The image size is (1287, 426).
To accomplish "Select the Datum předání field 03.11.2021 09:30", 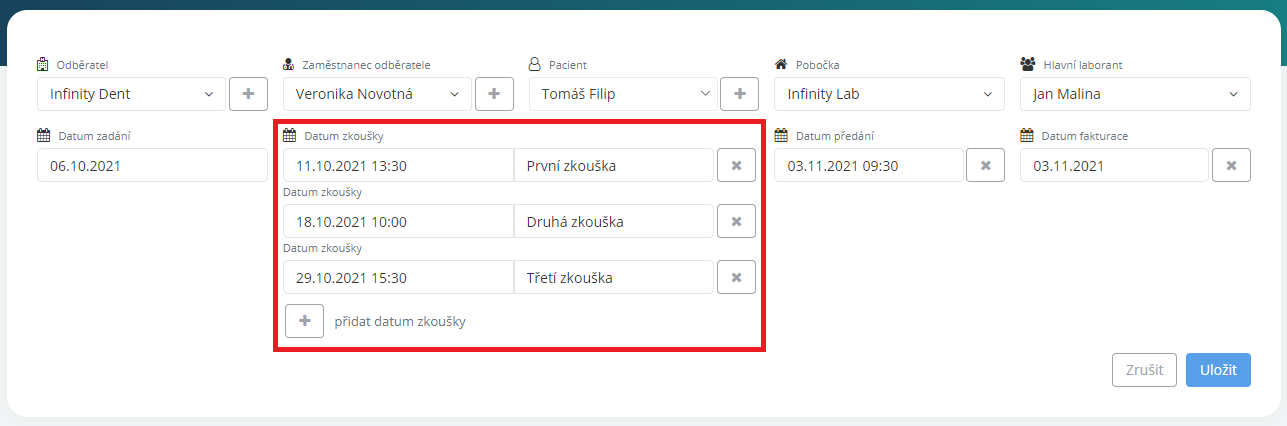I will pyautogui.click(x=868, y=166).
